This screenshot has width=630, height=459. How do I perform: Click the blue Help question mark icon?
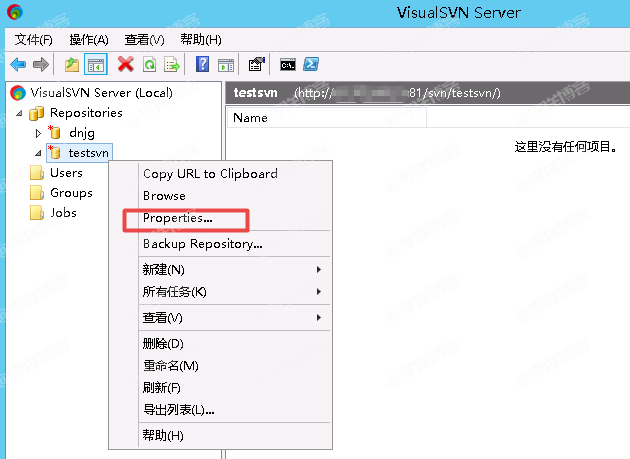203,65
